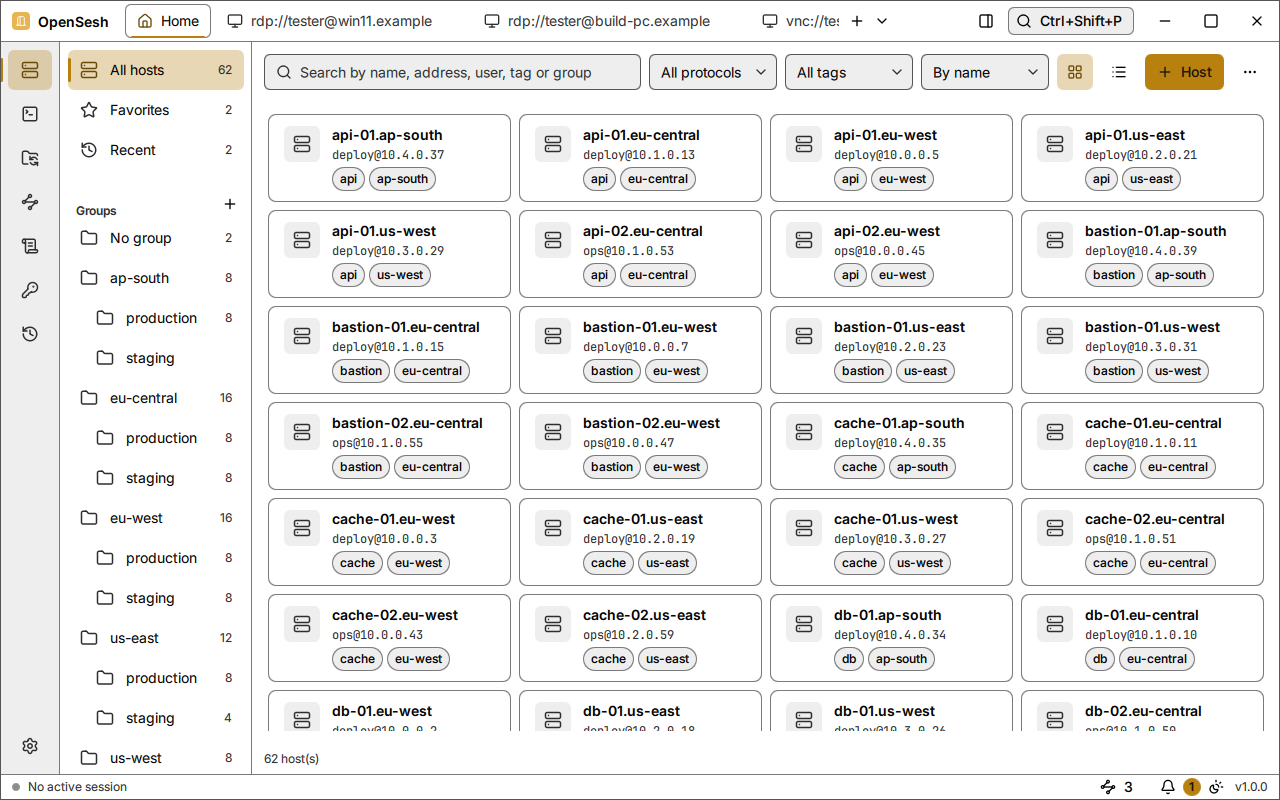This screenshot has height=800, width=1280.
Task: Click the split panel icon in the title bar
Action: click(986, 21)
